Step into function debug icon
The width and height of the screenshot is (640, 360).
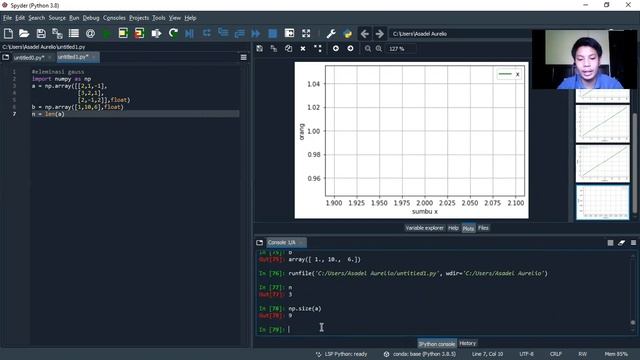point(223,33)
